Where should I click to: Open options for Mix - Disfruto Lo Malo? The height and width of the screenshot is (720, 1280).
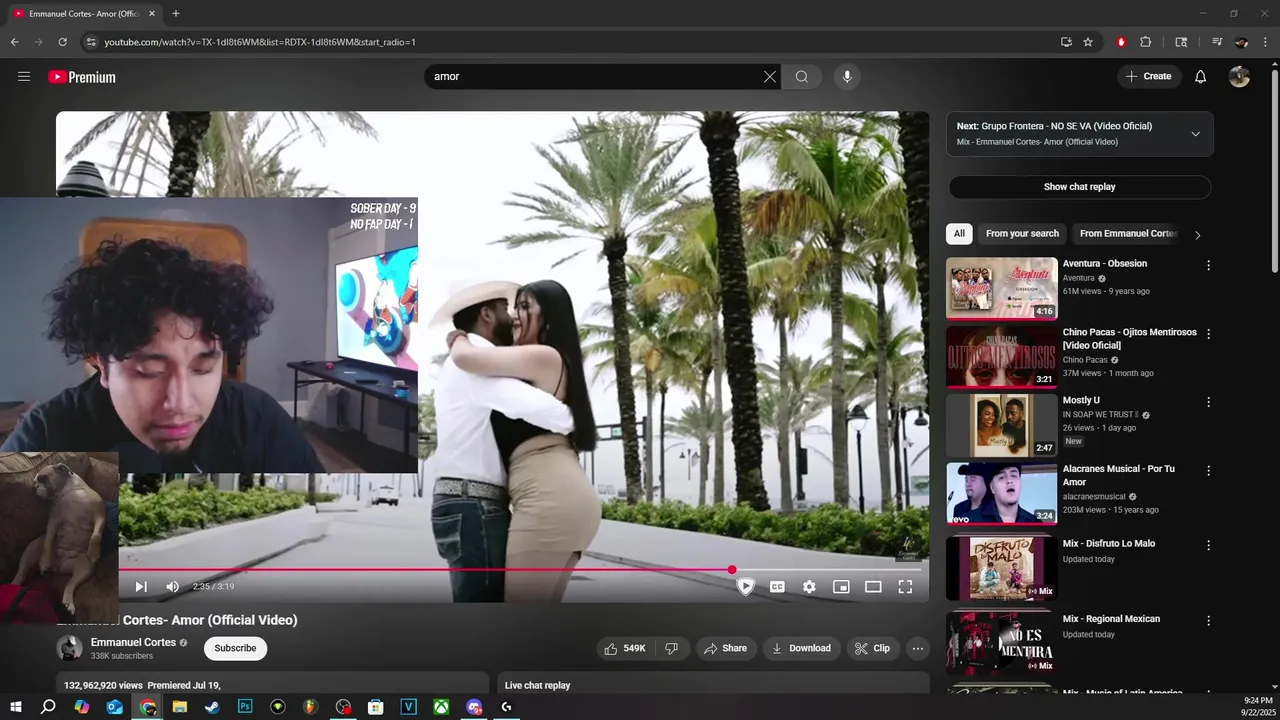click(1208, 545)
